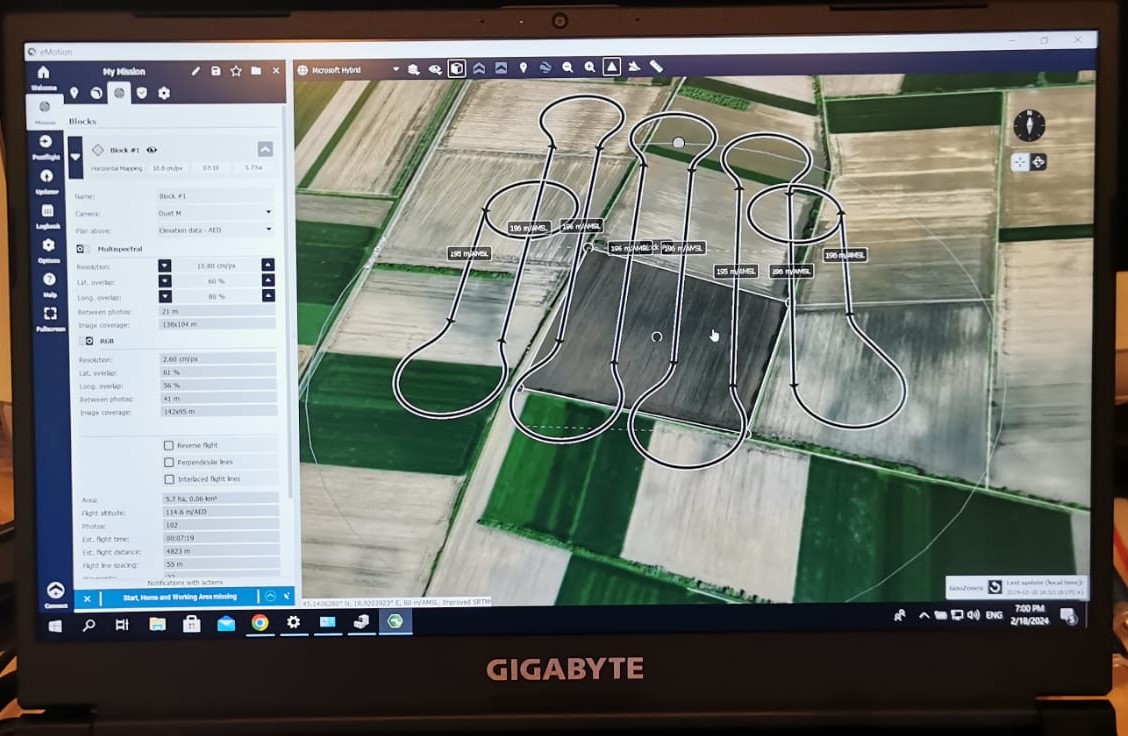Click the Name field containing Block #1
The image size is (1128, 736).
216,196
